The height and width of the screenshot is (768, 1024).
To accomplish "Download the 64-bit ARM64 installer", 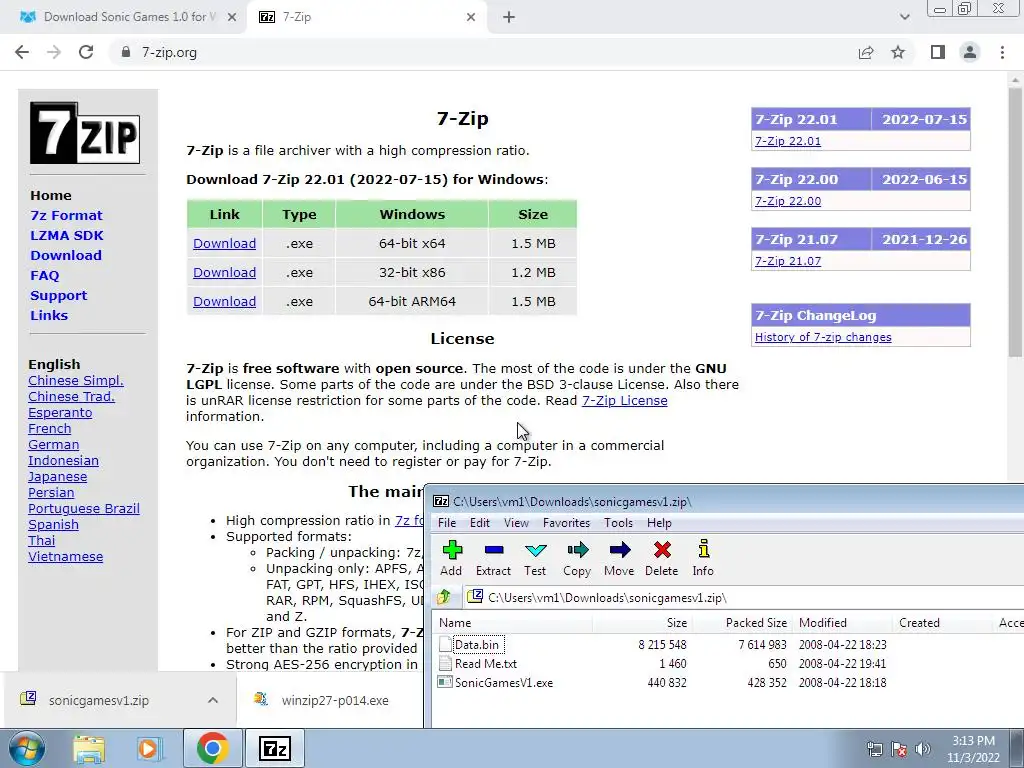I will coord(224,301).
